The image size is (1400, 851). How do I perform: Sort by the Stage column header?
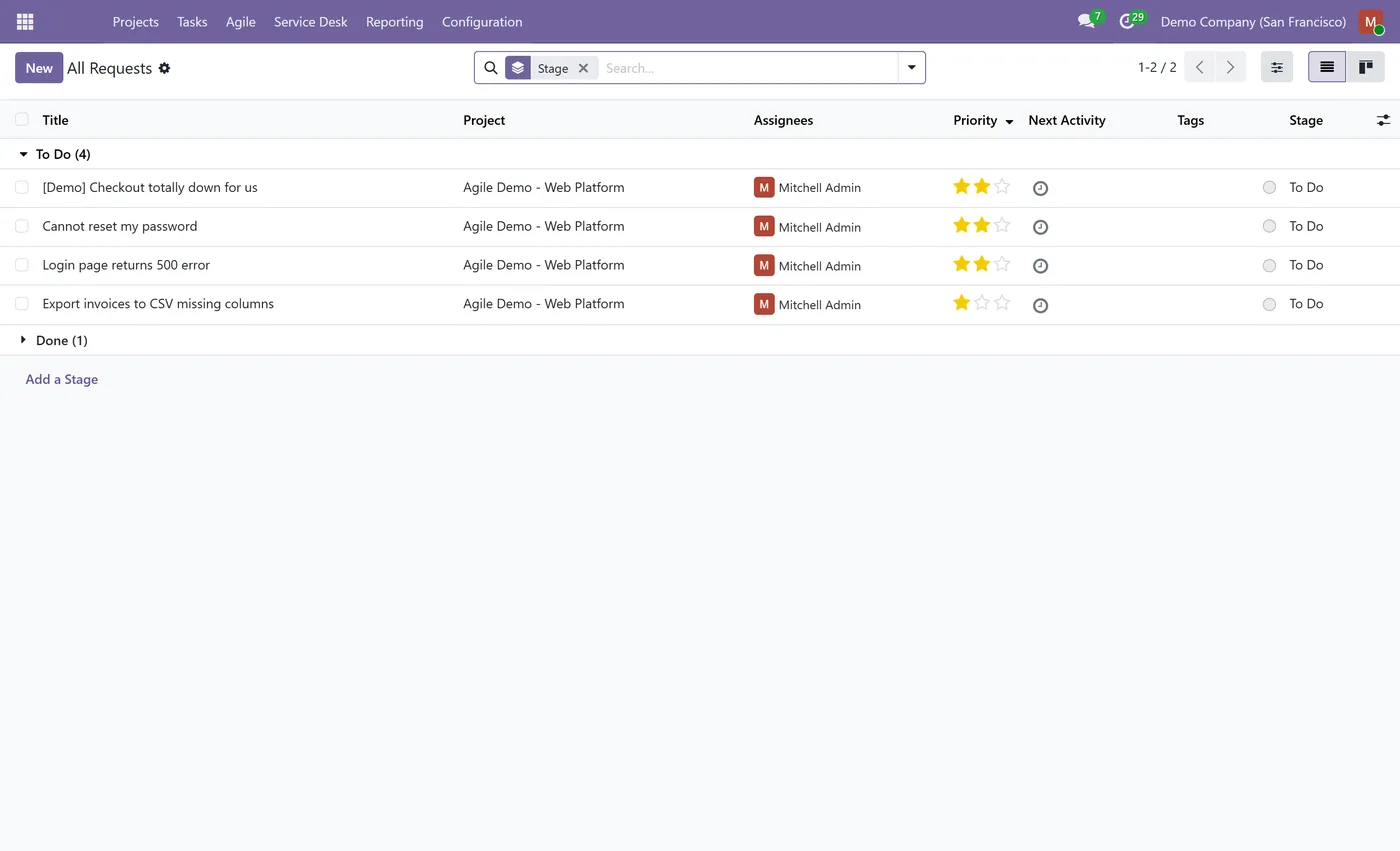click(x=1306, y=120)
